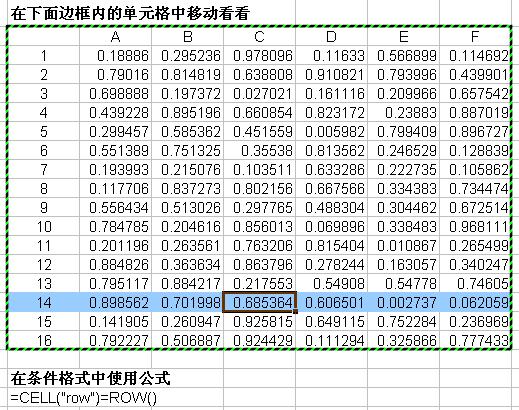Select row label 14 in highlighted row
This screenshot has height=410, width=519.
[x=44, y=302]
